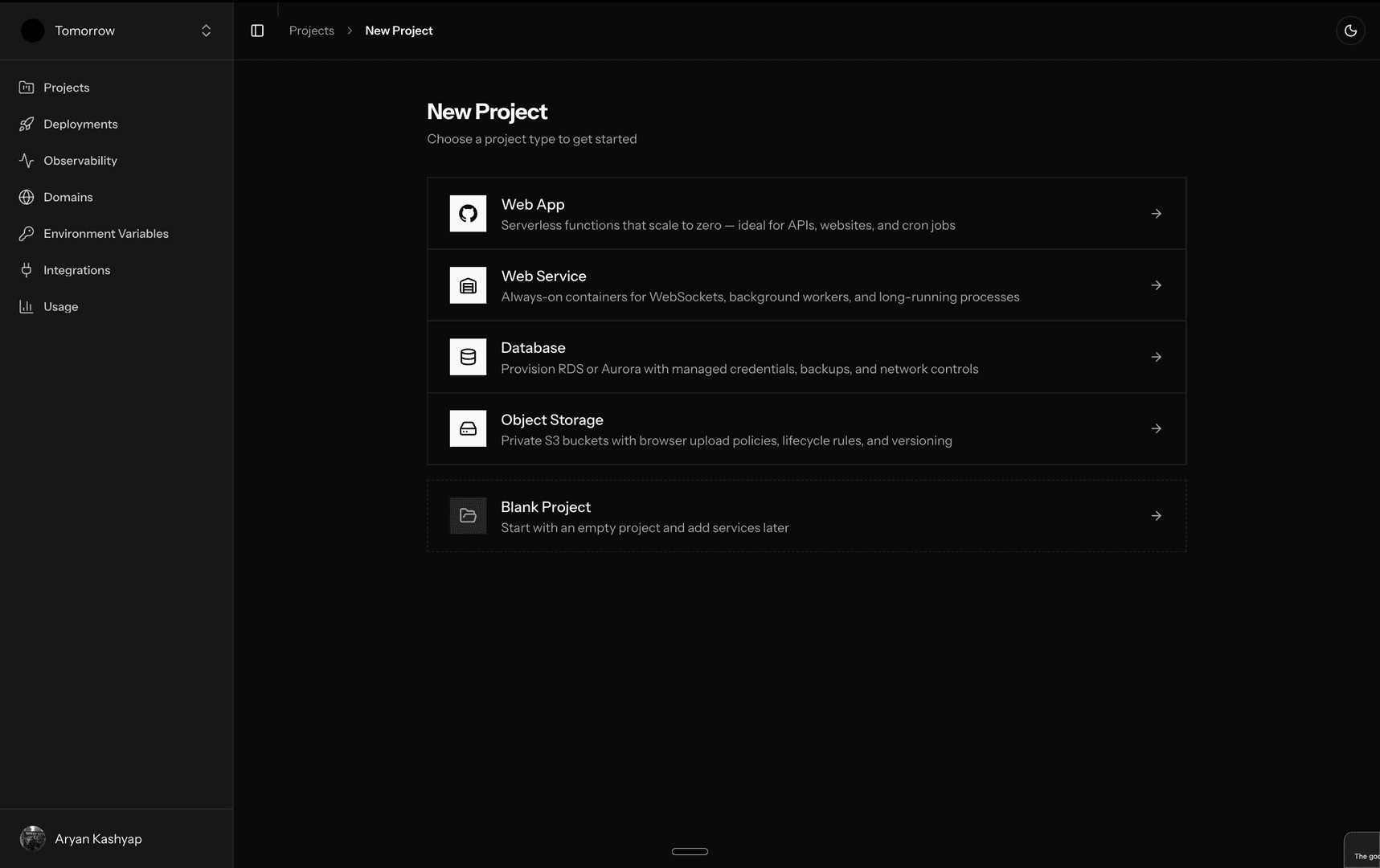
Task: Click 'Start with an empty project' description
Action: click(x=645, y=528)
